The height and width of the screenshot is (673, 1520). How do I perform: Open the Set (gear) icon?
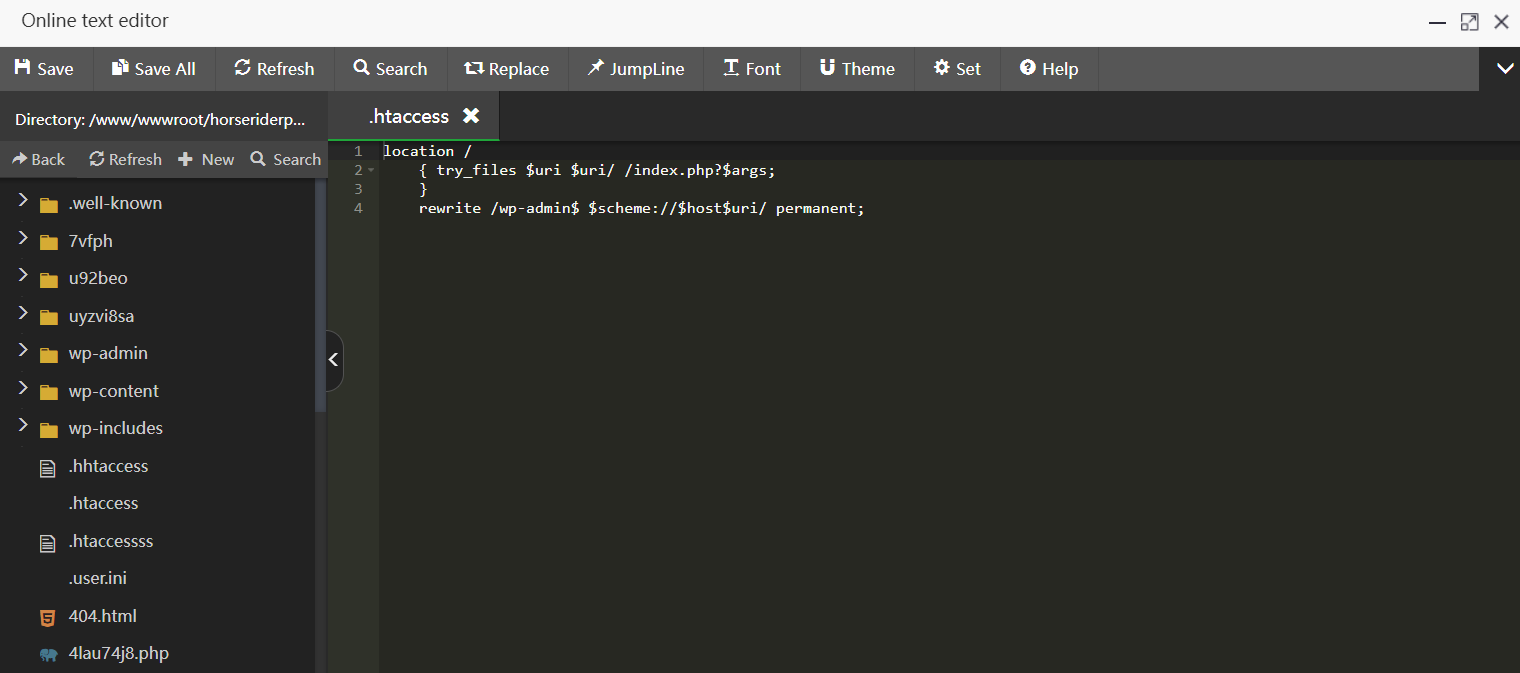[941, 68]
